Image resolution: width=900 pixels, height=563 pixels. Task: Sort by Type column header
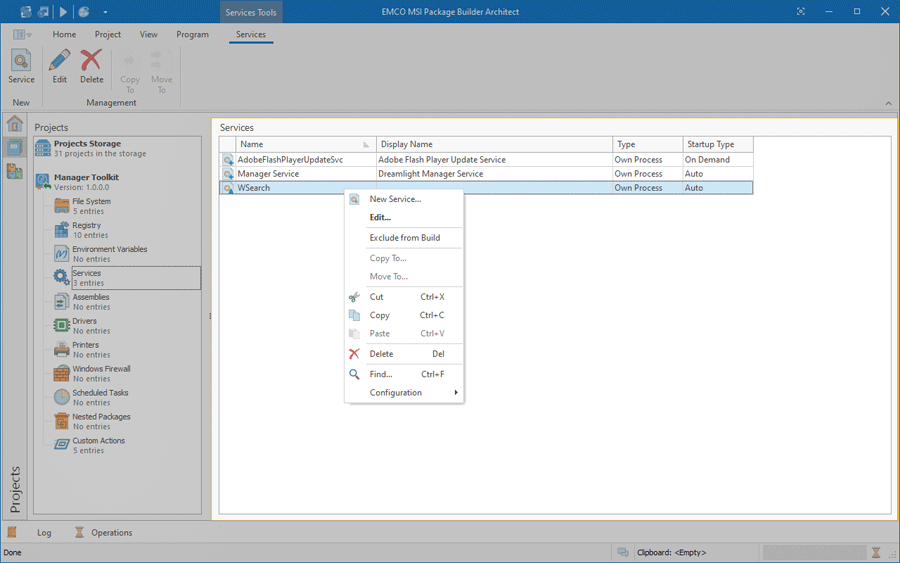[648, 145]
